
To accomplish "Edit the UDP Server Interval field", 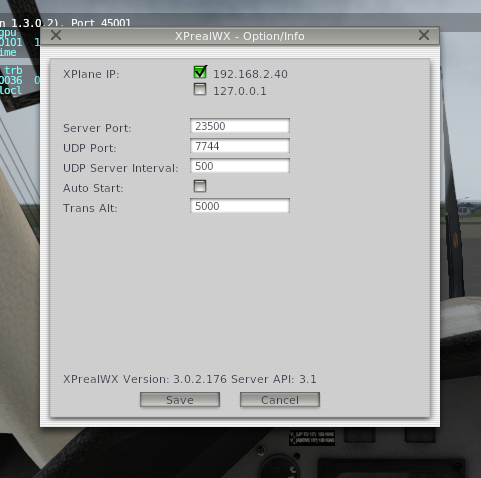I will click(240, 166).
